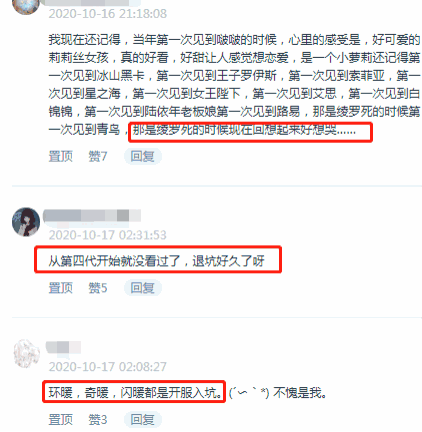Click the blurred username above 2020-10-17 02:08:27
Viewport: 422px width, 432px height.
pyautogui.click(x=63, y=347)
